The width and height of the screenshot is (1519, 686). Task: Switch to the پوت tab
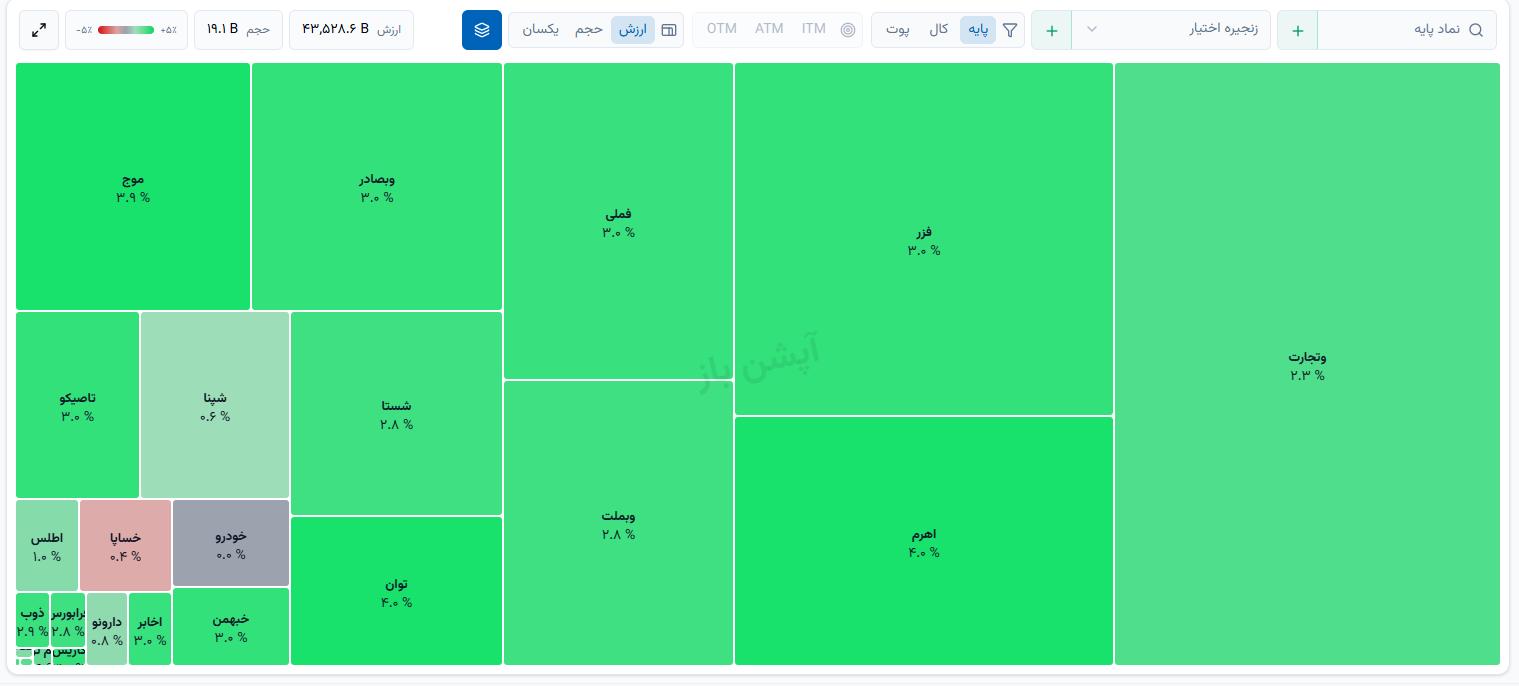point(898,29)
